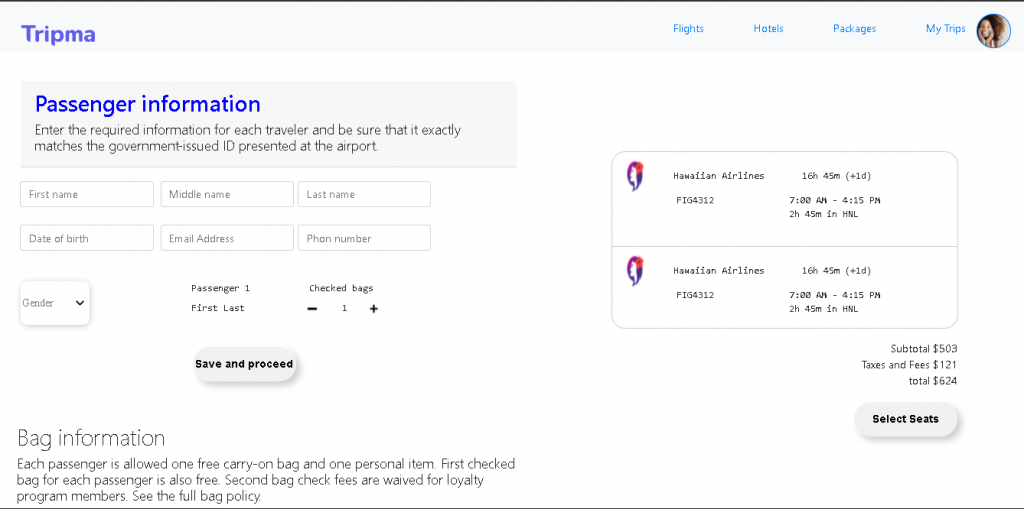Decrease checked bags with minus icon
This screenshot has height=509, width=1024.
pyautogui.click(x=312, y=309)
